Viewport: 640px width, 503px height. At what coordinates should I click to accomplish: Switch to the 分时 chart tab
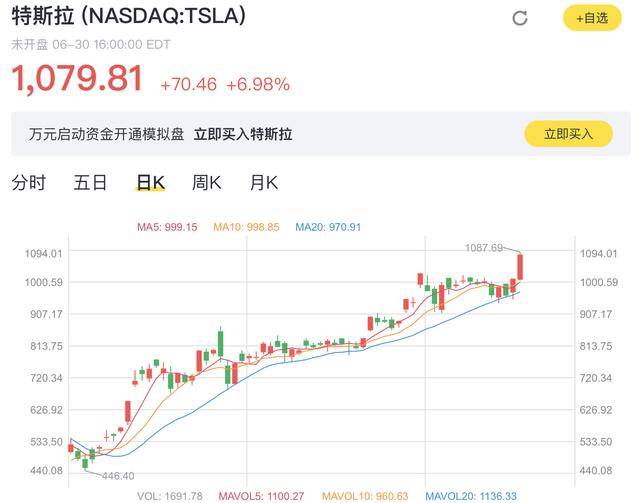pos(29,182)
